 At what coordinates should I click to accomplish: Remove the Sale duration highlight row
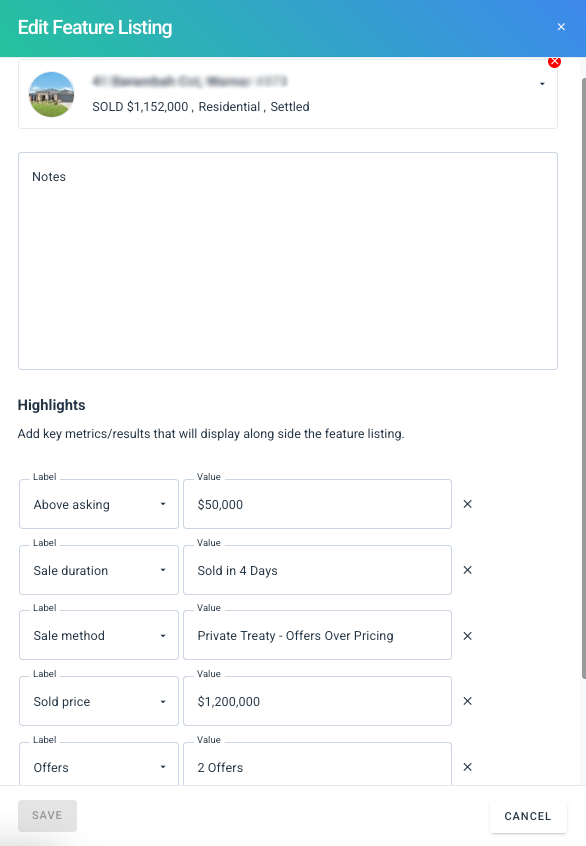pos(467,570)
